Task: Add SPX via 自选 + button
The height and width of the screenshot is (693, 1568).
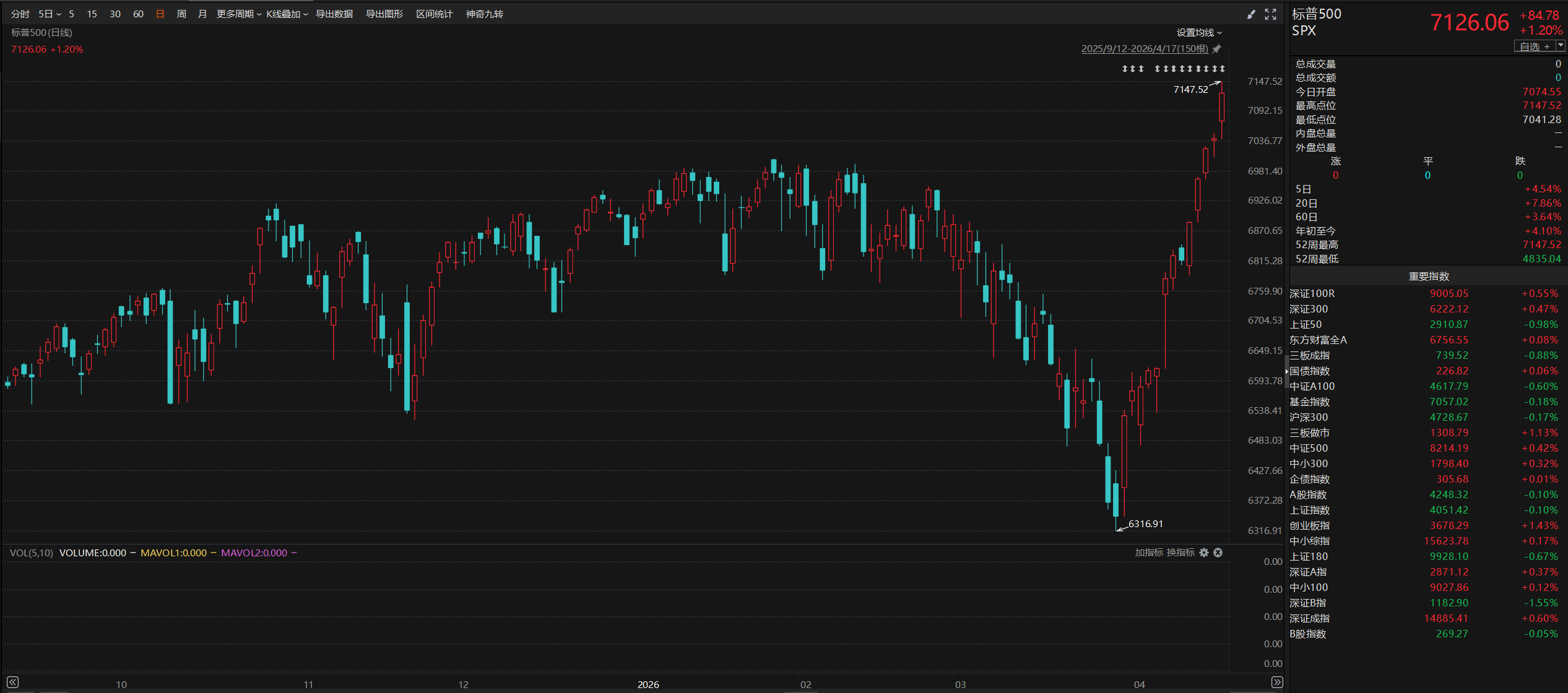Action: pos(1535,46)
